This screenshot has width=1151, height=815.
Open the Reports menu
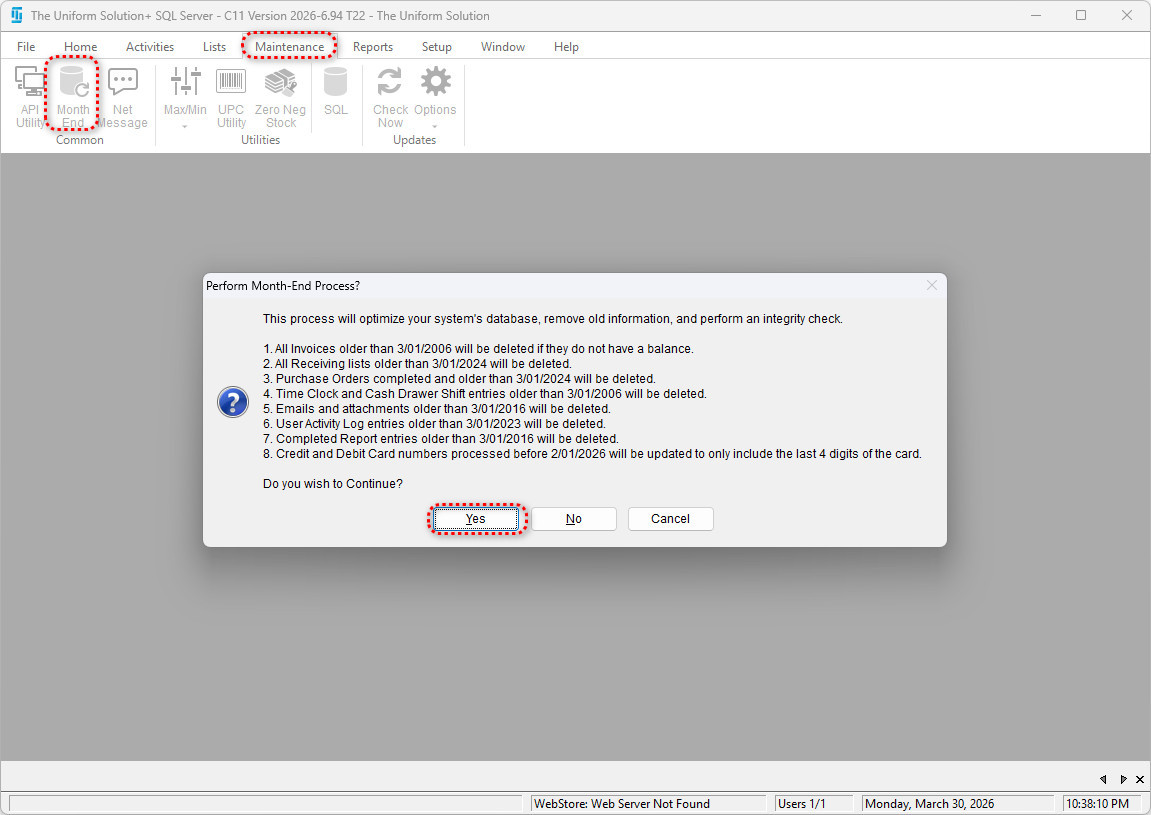pyautogui.click(x=373, y=47)
